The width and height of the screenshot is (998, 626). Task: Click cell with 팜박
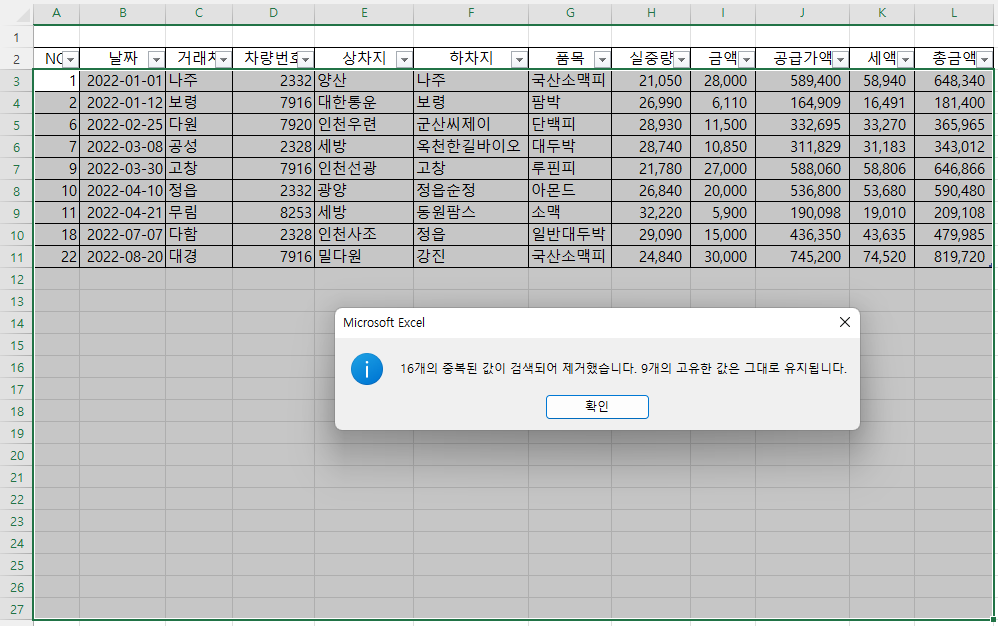tap(570, 102)
